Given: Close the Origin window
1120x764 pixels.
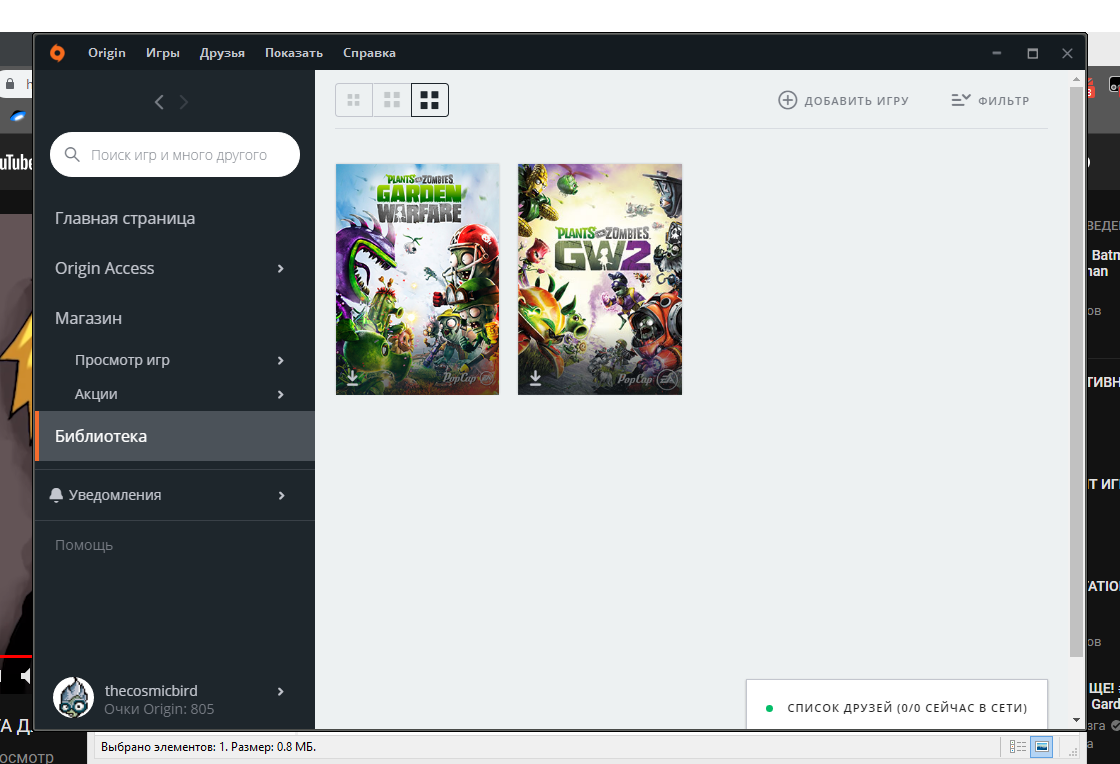Looking at the screenshot, I should (1067, 53).
